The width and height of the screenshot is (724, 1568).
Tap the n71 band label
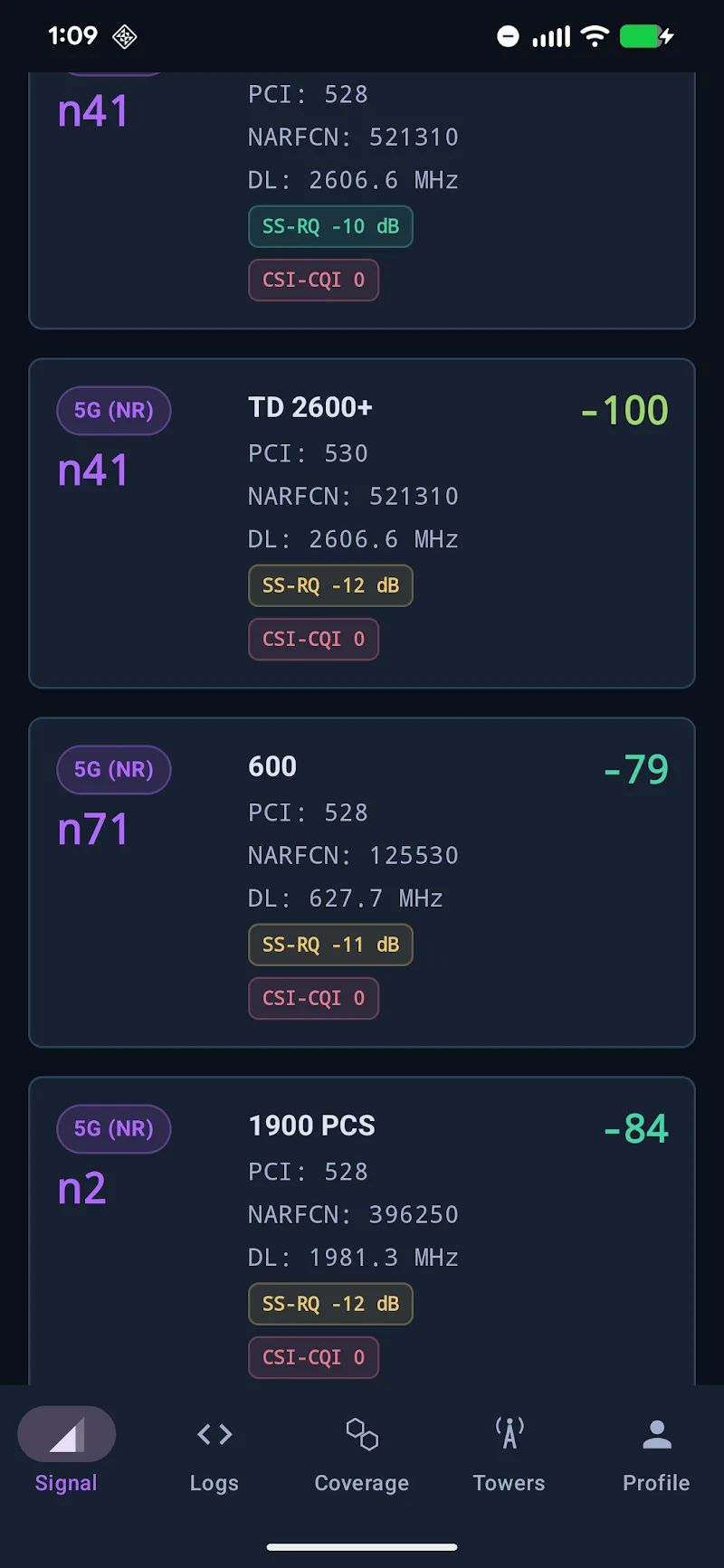pyautogui.click(x=93, y=830)
